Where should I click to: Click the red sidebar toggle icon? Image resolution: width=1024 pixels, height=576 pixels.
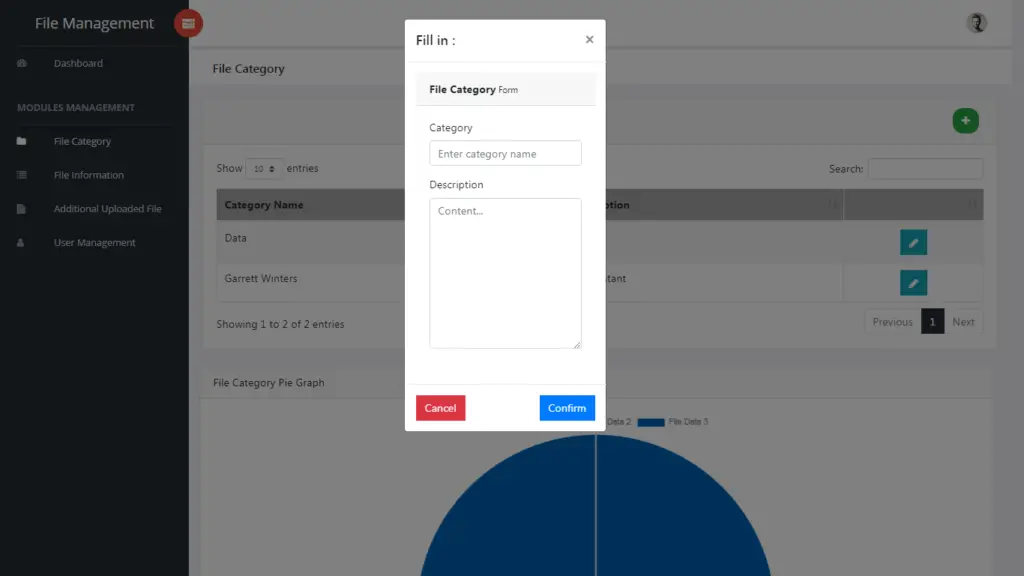point(188,23)
